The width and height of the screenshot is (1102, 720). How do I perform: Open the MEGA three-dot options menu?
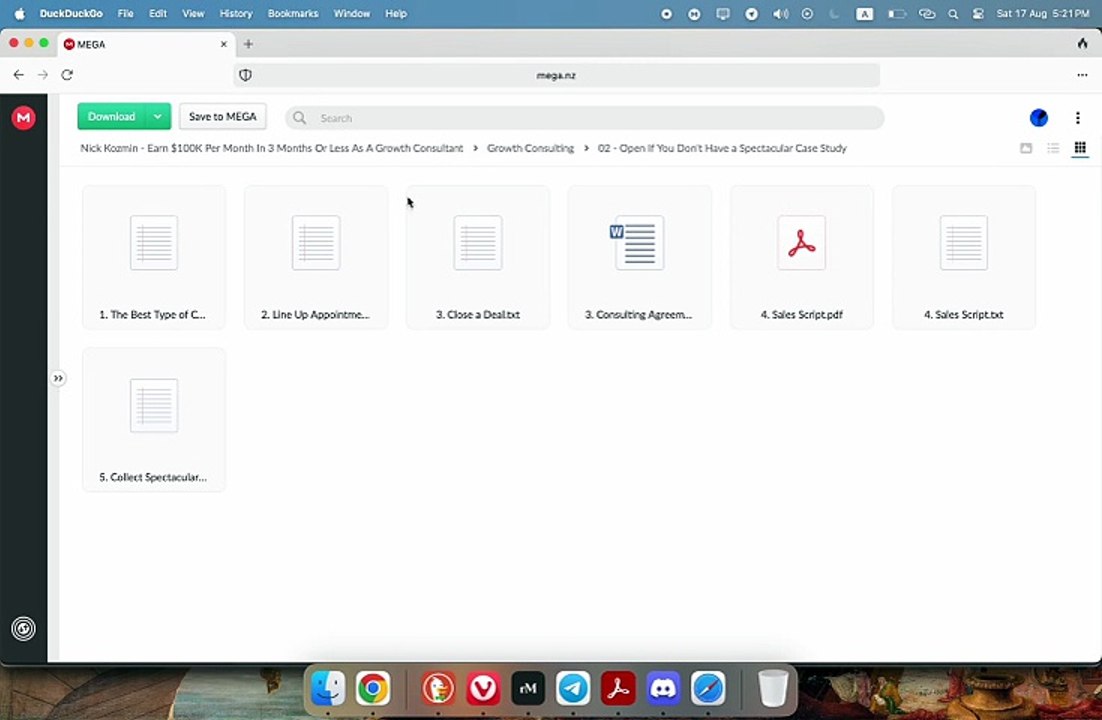click(x=1078, y=117)
